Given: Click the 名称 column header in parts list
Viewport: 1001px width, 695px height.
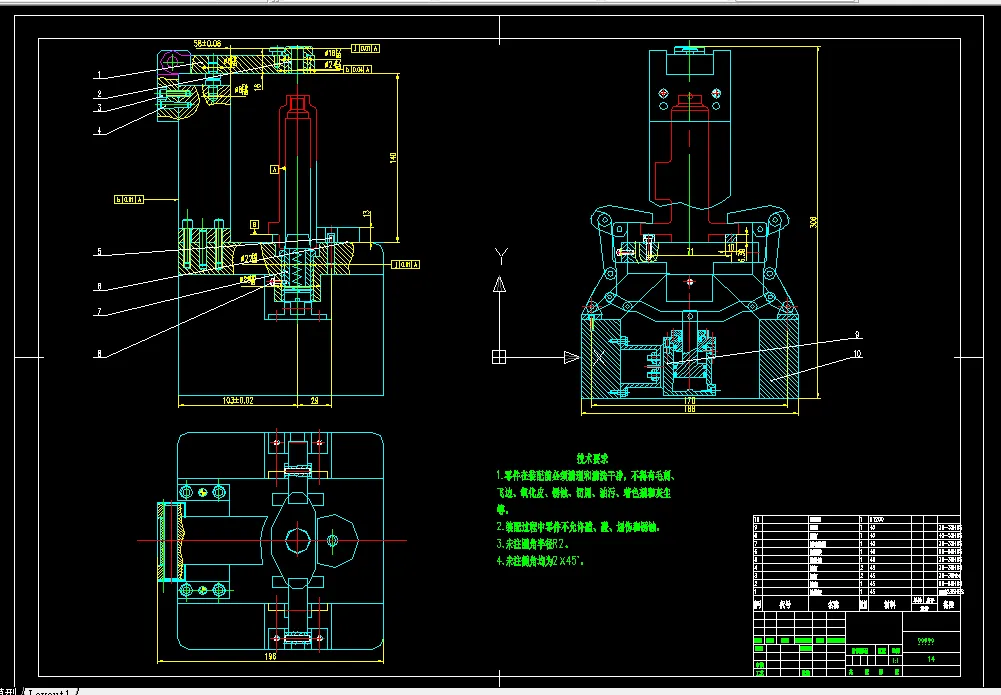Looking at the screenshot, I should point(834,604).
